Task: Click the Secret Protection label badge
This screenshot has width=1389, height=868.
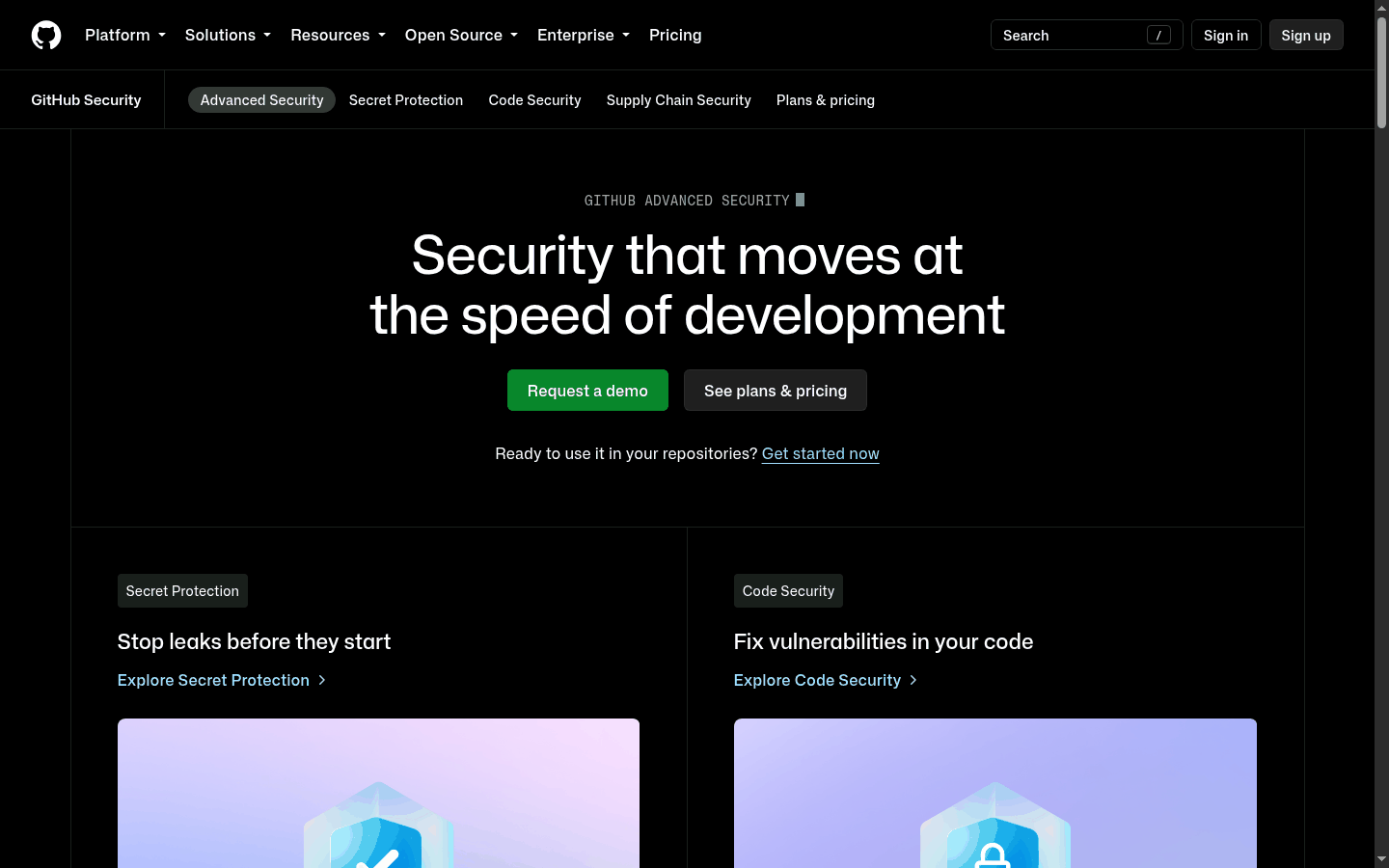Action: coord(182,591)
